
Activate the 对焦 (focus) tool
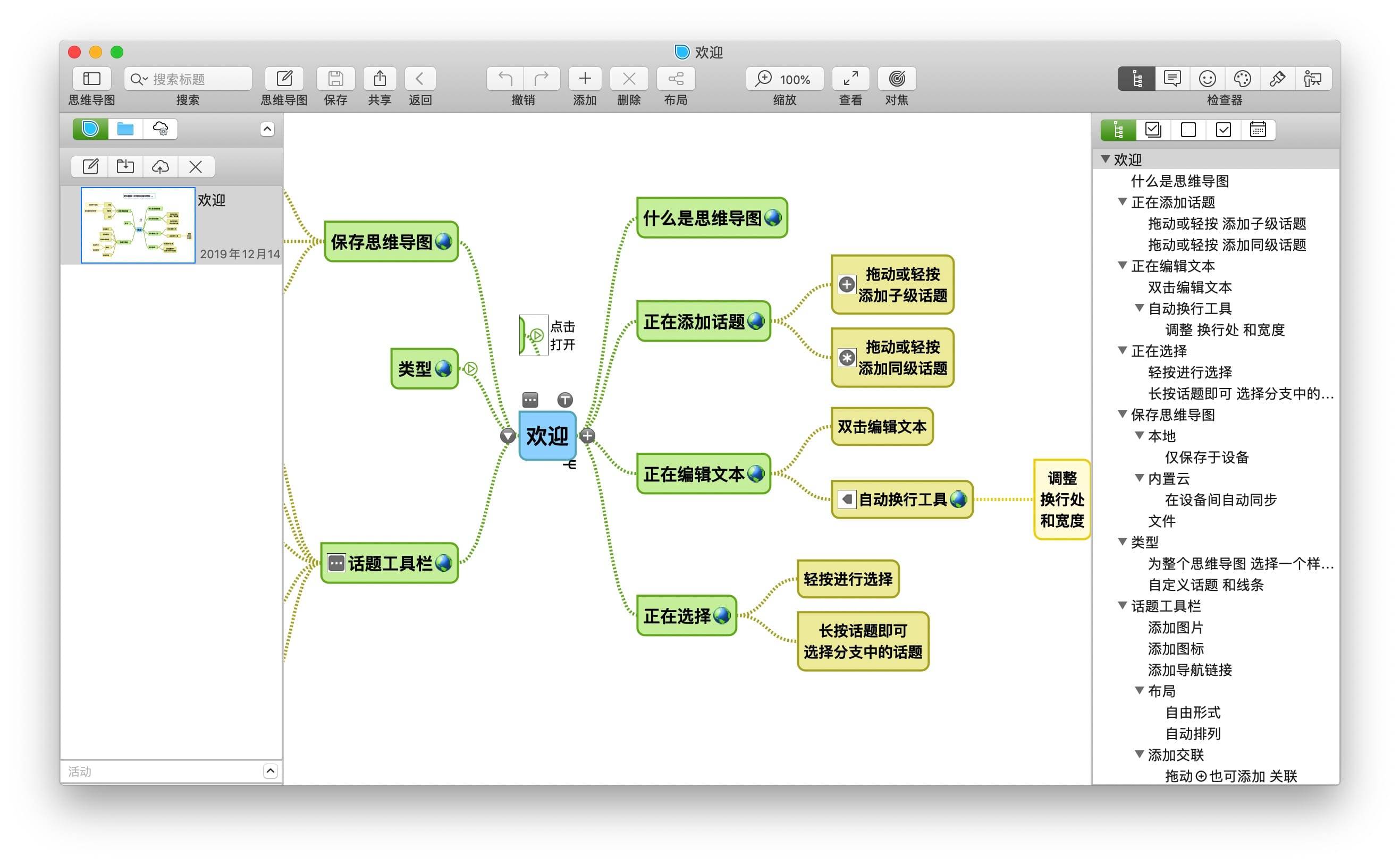click(x=896, y=78)
